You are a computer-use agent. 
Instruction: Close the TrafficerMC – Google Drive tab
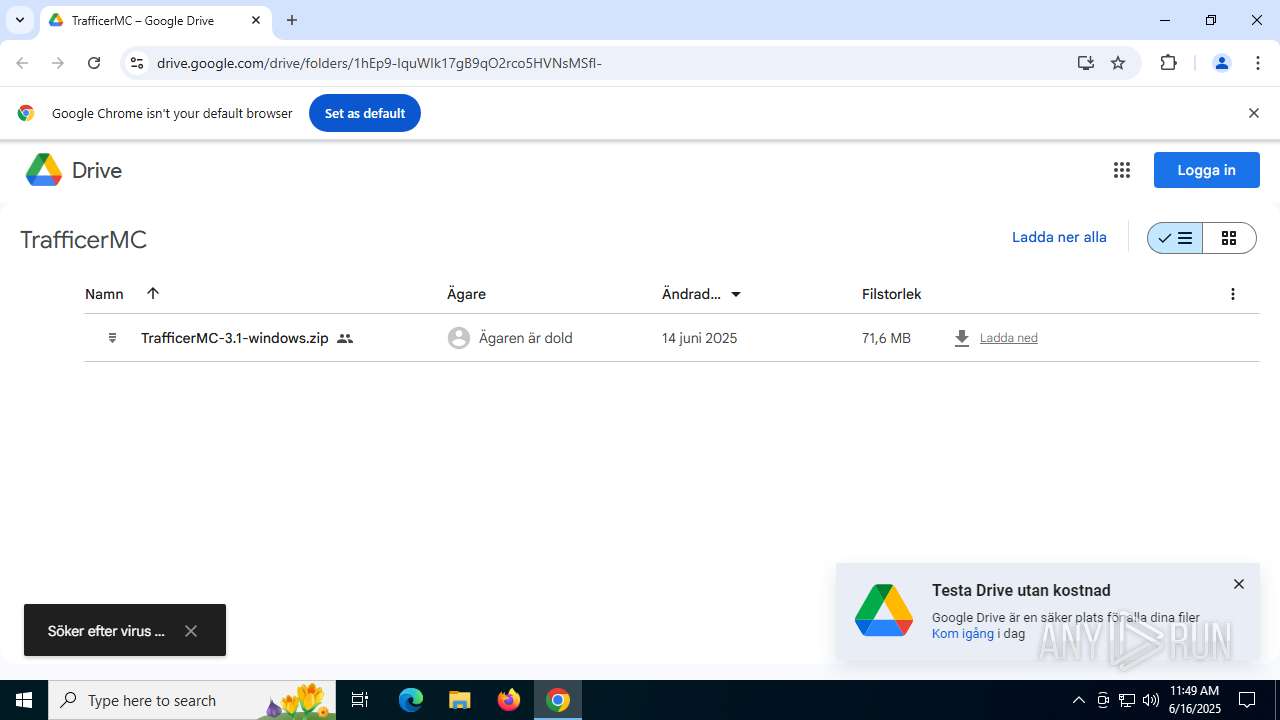click(256, 20)
